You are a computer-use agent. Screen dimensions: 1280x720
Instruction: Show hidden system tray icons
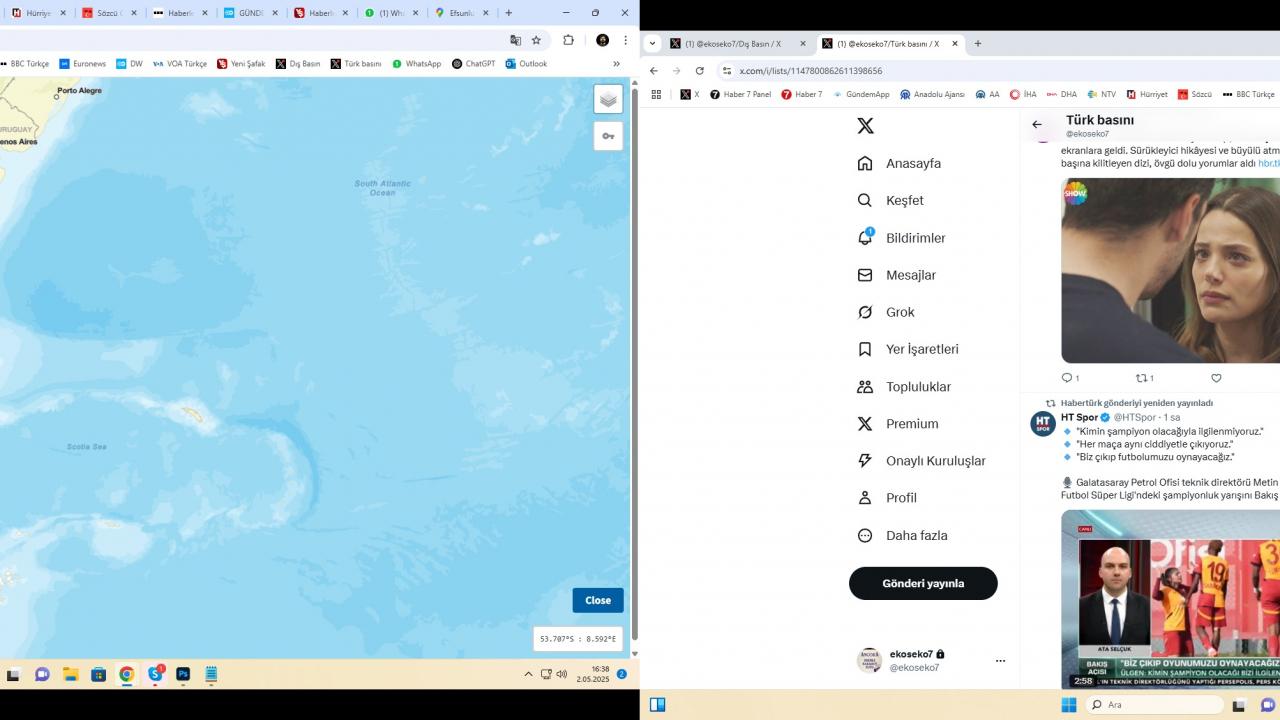(x=528, y=674)
